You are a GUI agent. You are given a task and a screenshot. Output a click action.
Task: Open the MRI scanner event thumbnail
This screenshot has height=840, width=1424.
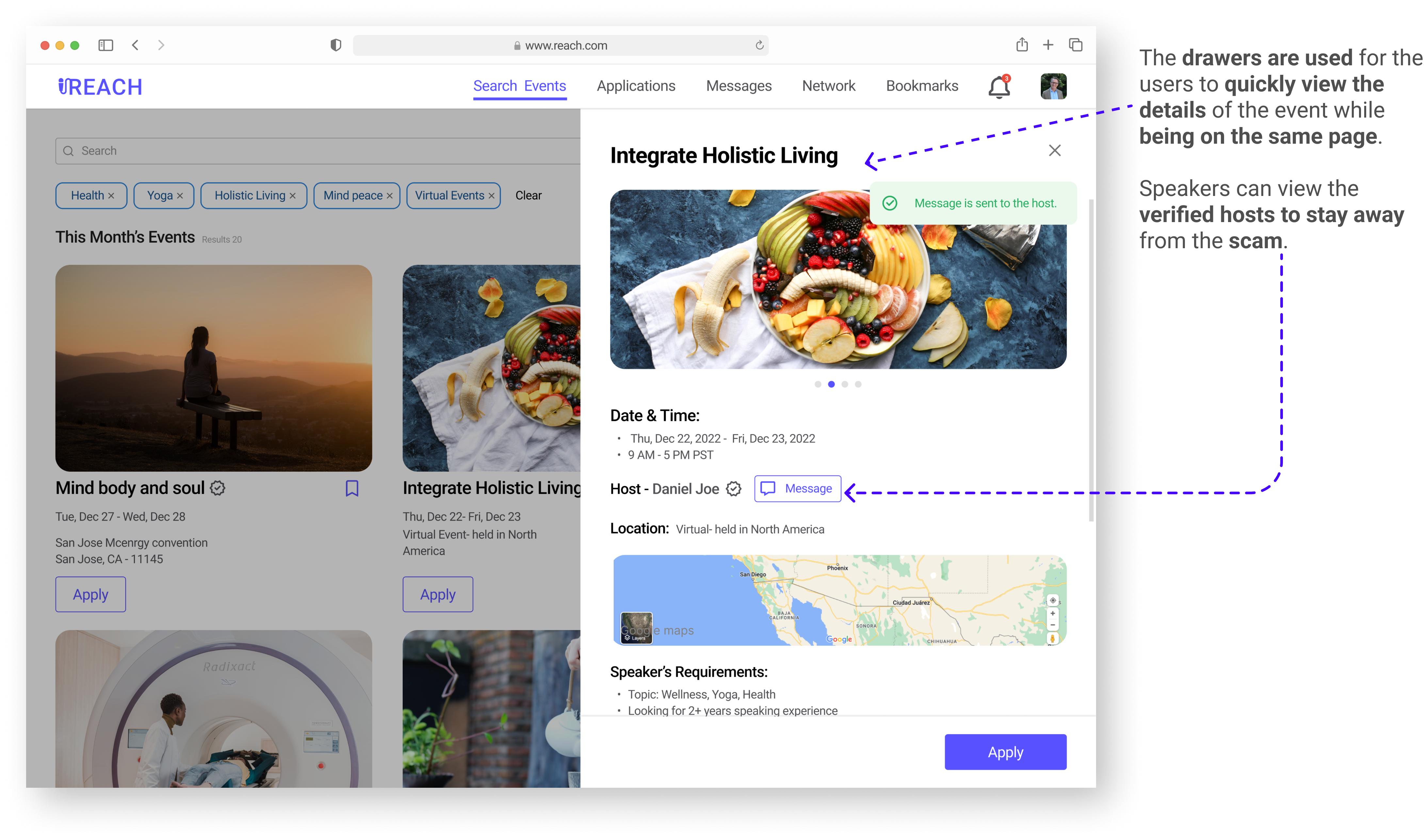click(x=214, y=709)
